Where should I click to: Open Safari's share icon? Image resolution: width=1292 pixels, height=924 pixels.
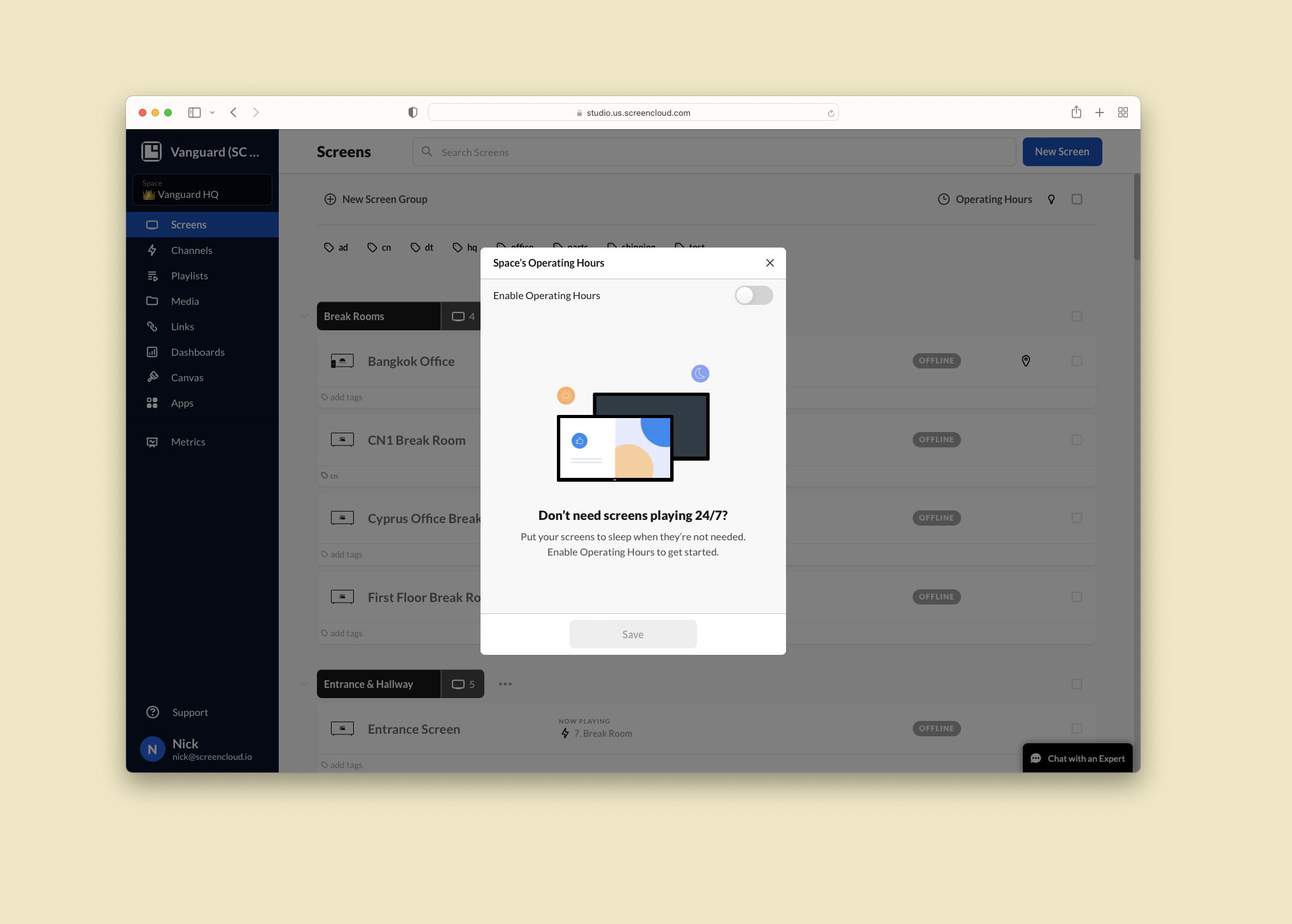pyautogui.click(x=1076, y=113)
